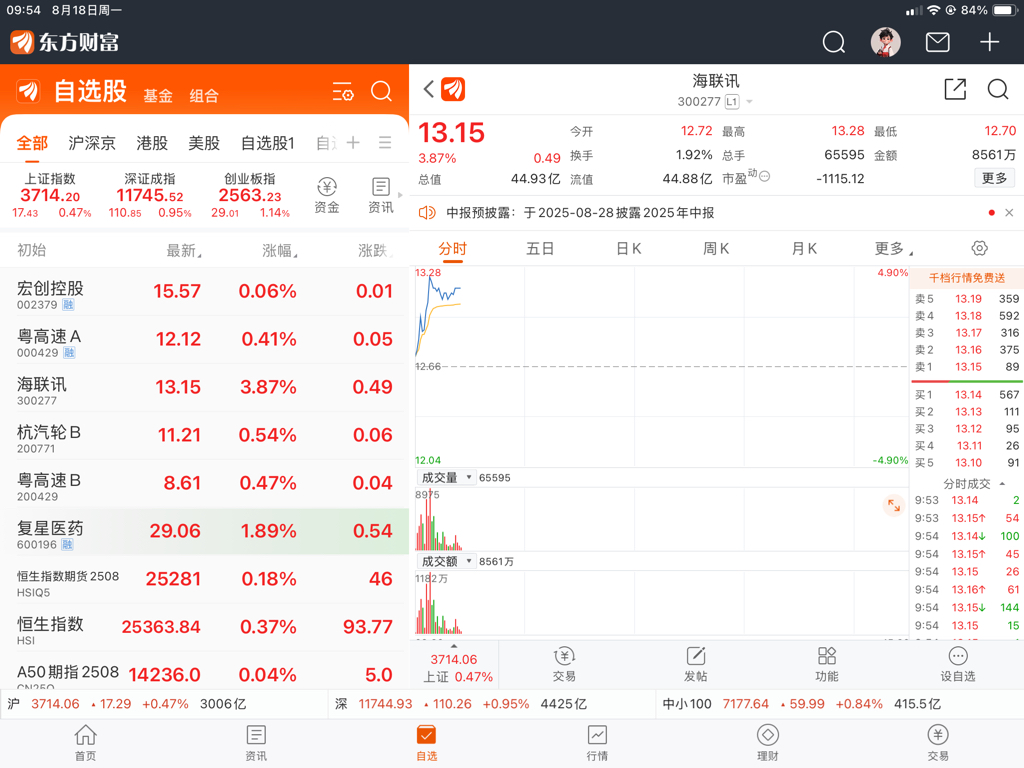Open watchlist settings list icon

[343, 91]
